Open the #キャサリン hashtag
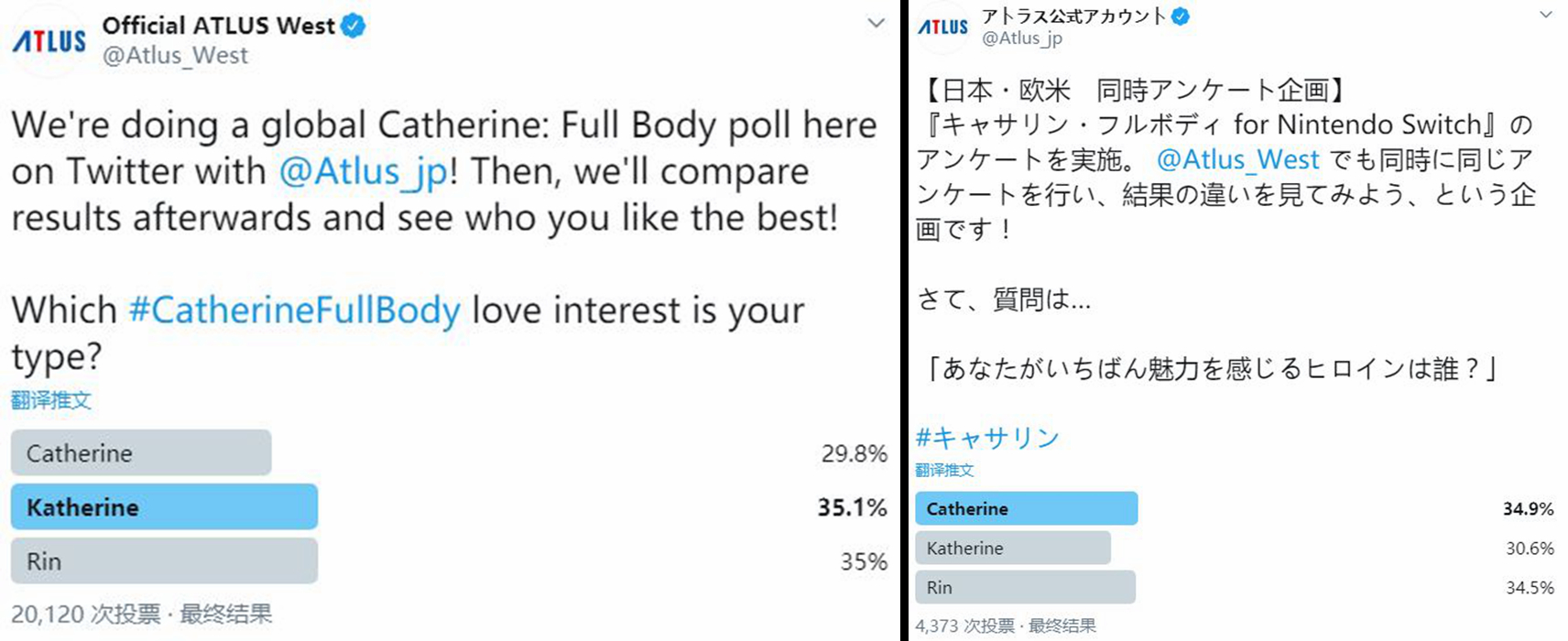Screen dimensions: 1568x641 coord(987,438)
